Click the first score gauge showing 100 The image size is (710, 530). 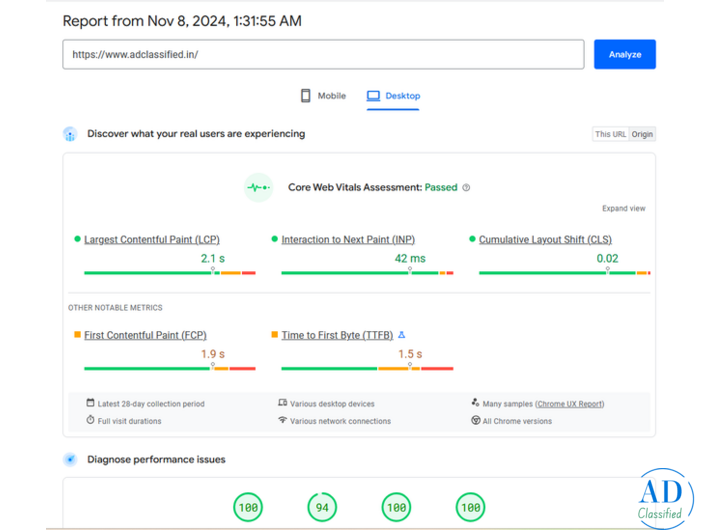coord(248,507)
